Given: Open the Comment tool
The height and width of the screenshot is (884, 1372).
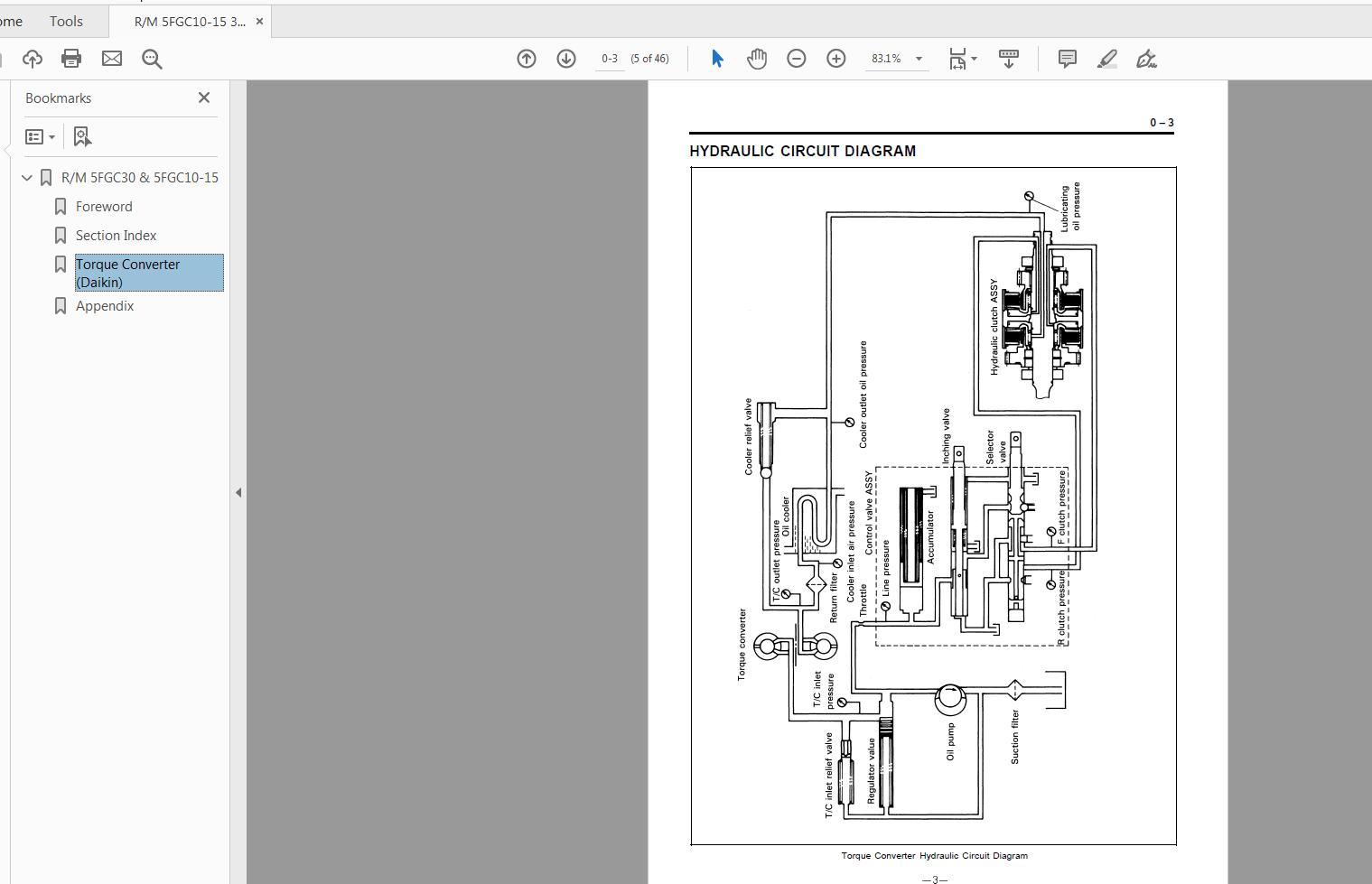Looking at the screenshot, I should pos(1067,58).
